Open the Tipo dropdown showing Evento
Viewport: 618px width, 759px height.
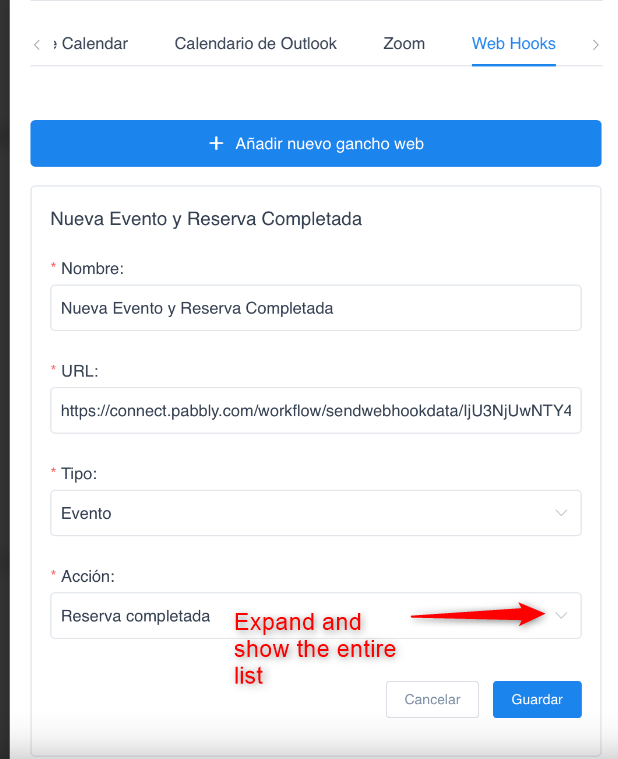click(316, 513)
